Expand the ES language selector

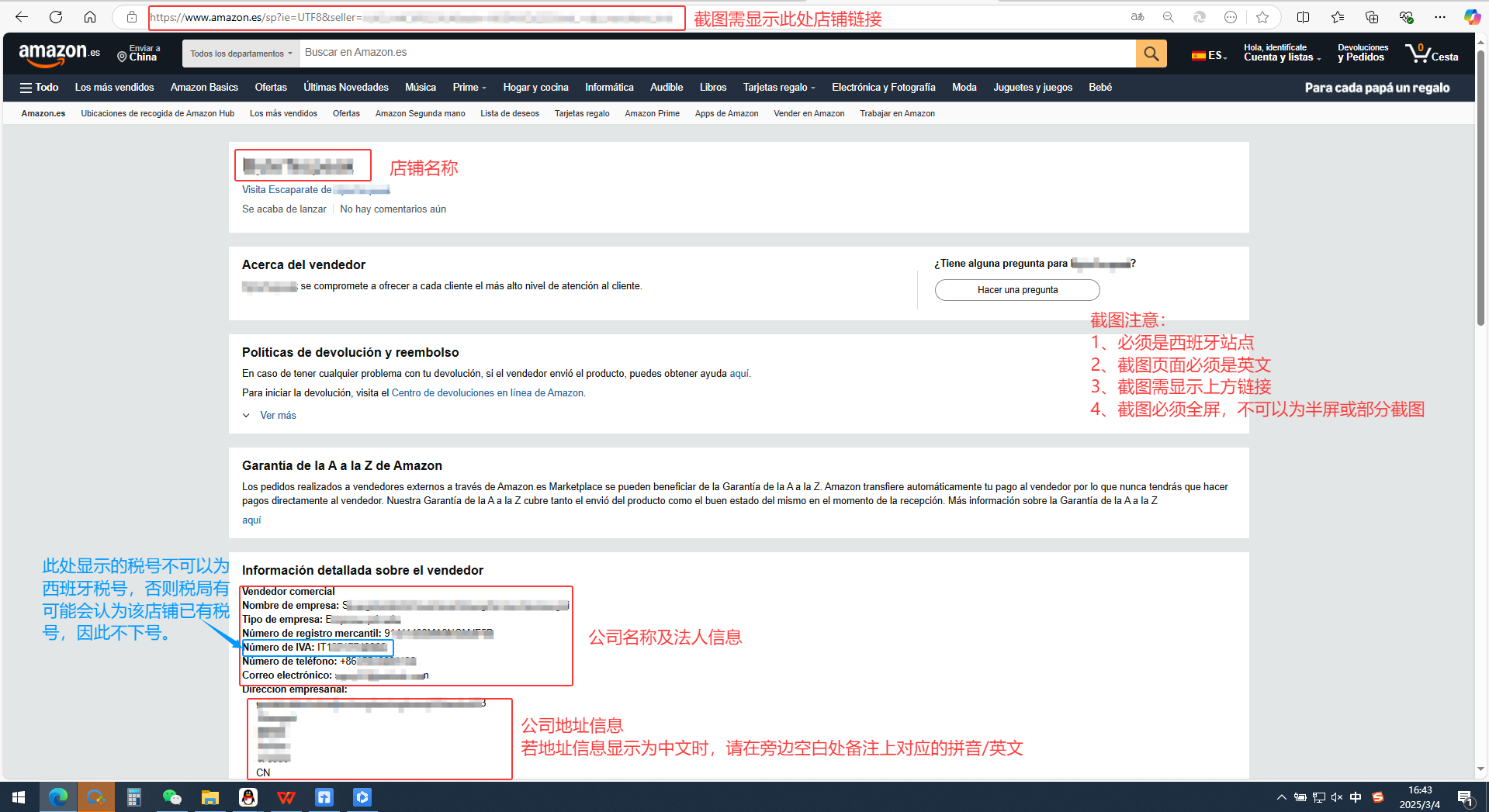(x=1209, y=55)
